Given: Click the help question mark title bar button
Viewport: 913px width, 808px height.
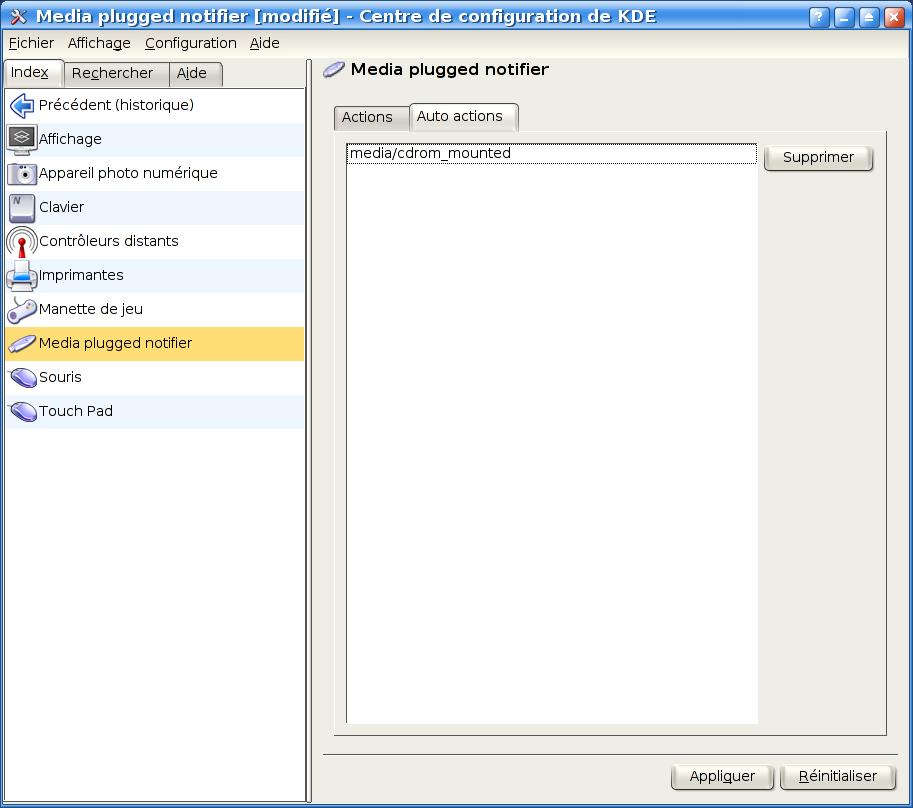Looking at the screenshot, I should (819, 17).
